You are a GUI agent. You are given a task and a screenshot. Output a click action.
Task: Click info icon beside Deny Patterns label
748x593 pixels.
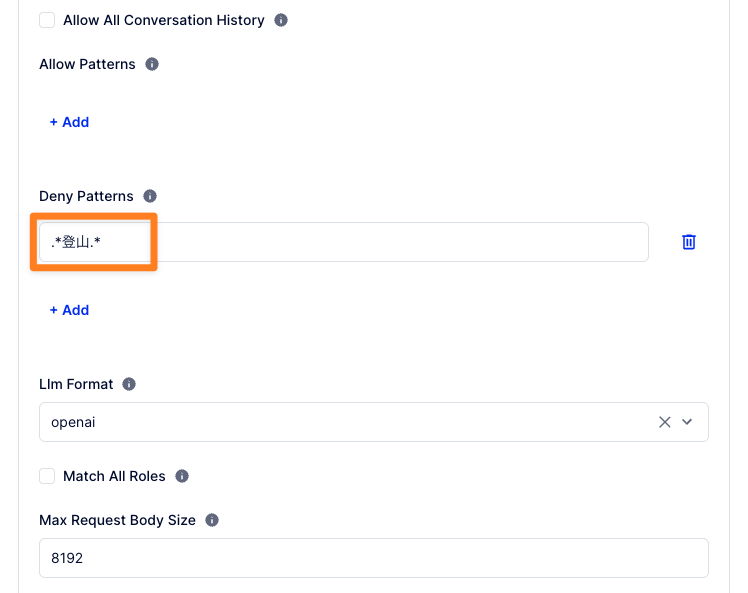pyautogui.click(x=150, y=196)
